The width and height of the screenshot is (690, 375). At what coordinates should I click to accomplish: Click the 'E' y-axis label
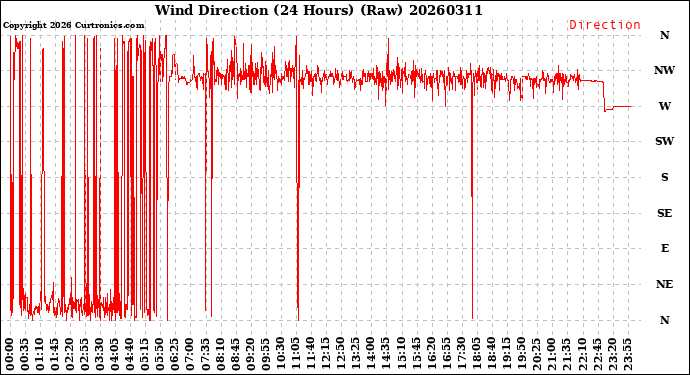click(x=664, y=248)
